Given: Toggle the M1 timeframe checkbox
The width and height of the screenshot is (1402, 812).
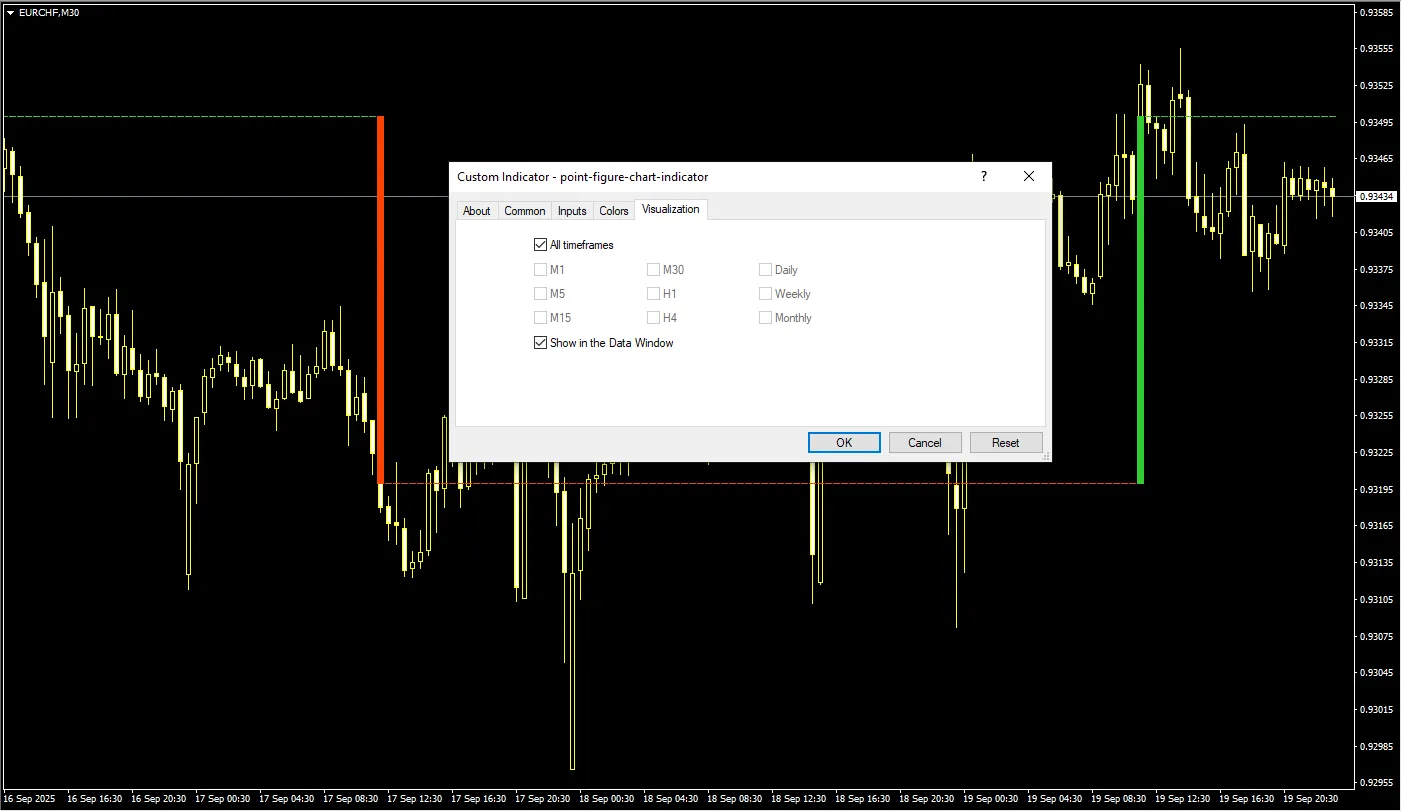Looking at the screenshot, I should pos(541,270).
